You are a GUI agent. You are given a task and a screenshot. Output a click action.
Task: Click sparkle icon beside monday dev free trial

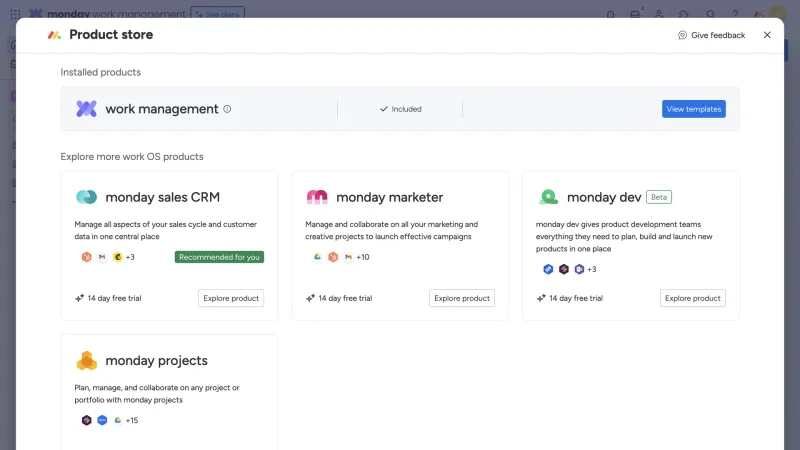[x=541, y=298]
